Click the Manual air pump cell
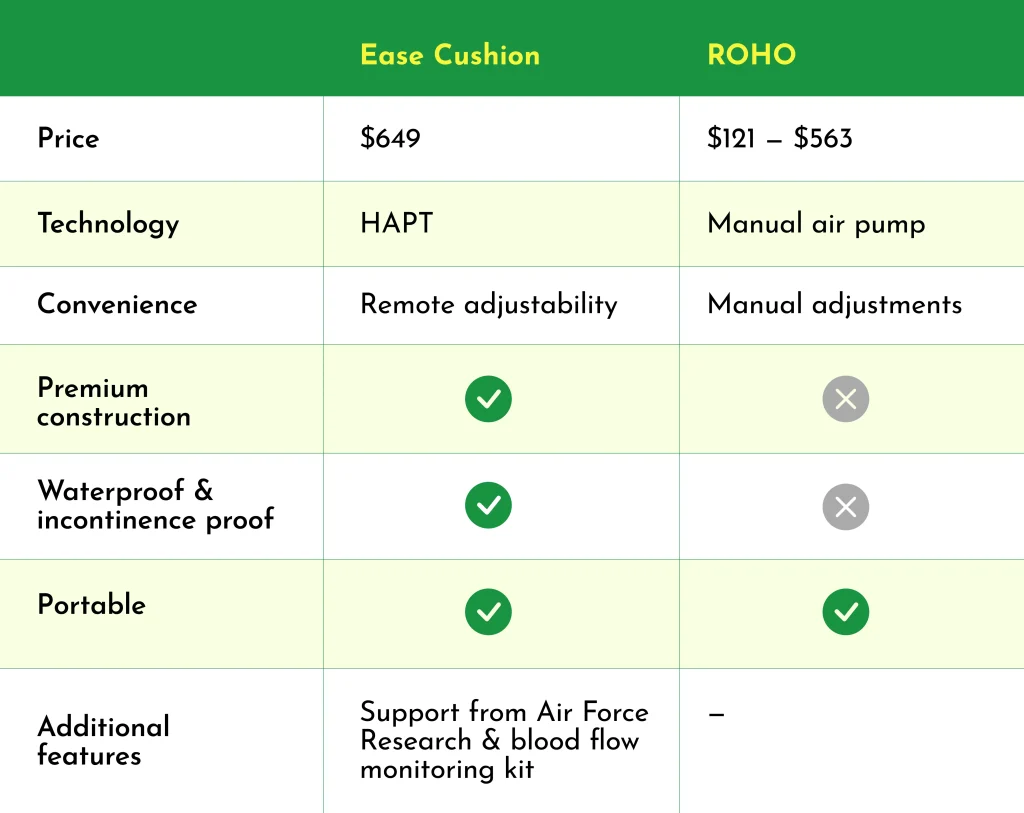The image size is (1024, 813). click(x=816, y=224)
